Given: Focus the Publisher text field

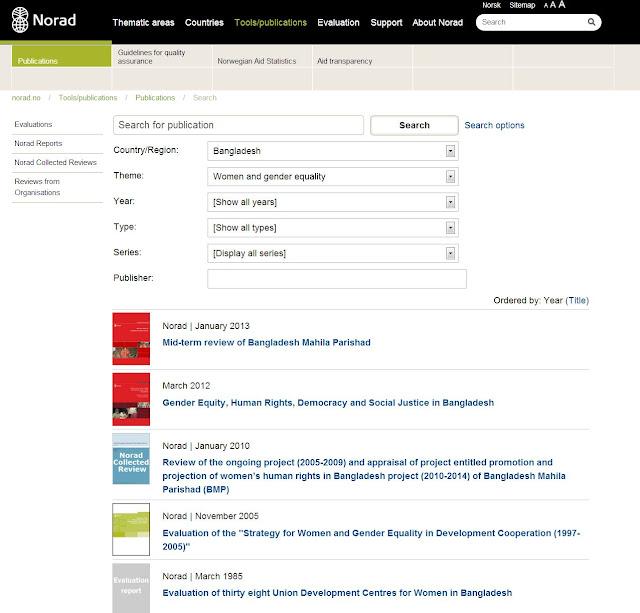Looking at the screenshot, I should (337, 279).
